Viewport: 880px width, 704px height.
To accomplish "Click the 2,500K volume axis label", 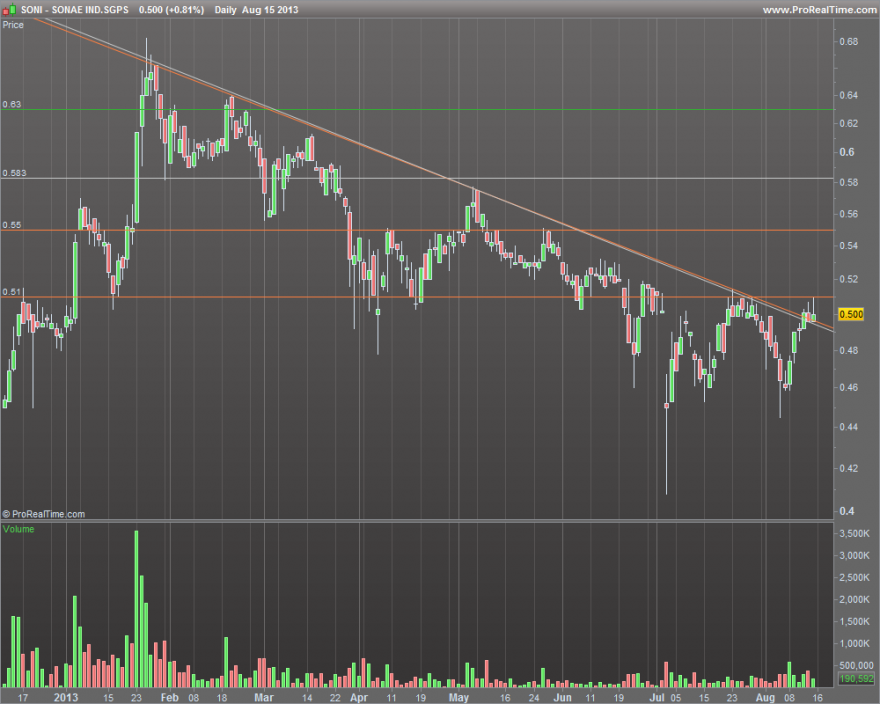I will 854,578.
